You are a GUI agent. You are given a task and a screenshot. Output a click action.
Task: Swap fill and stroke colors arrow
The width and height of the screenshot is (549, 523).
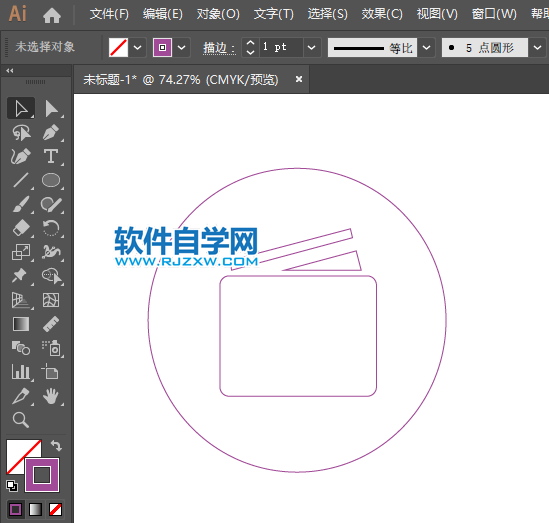tap(56, 446)
